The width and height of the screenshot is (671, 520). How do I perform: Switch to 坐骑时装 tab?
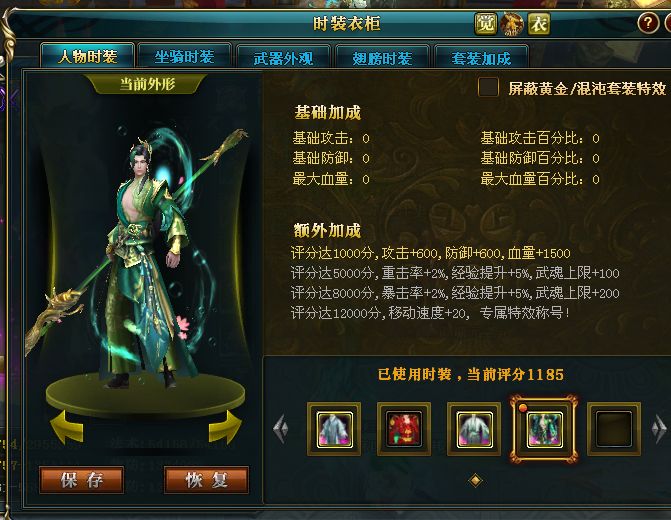tap(185, 56)
